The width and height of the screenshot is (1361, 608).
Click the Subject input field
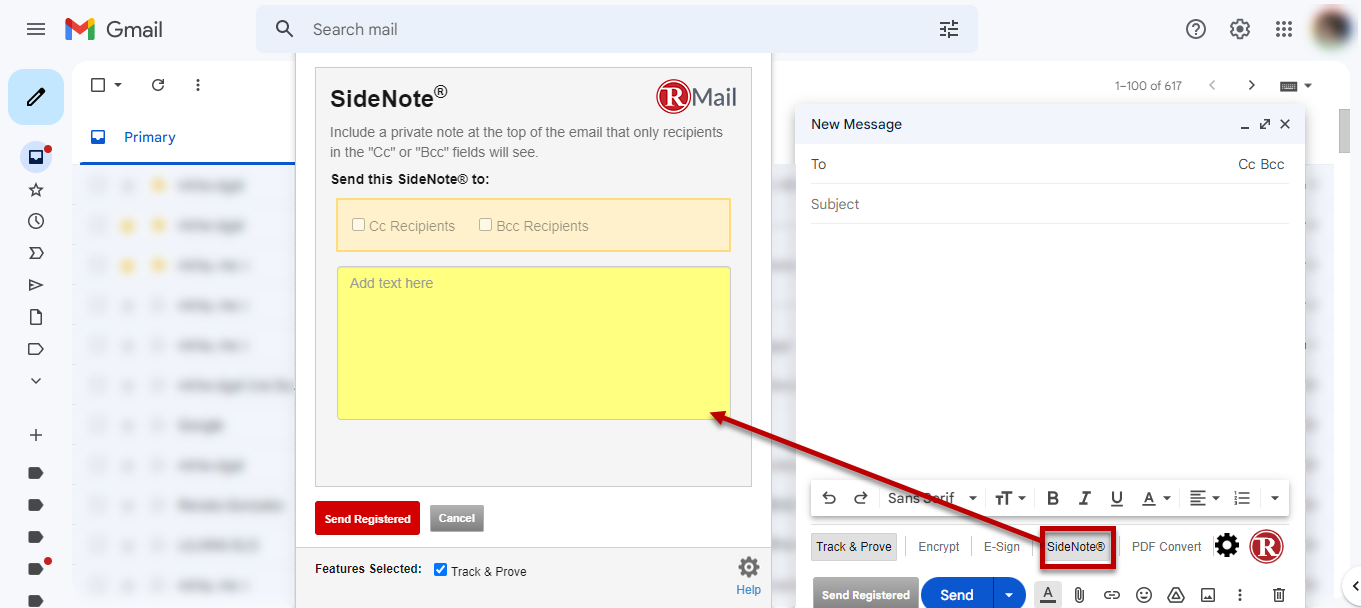[1000, 204]
